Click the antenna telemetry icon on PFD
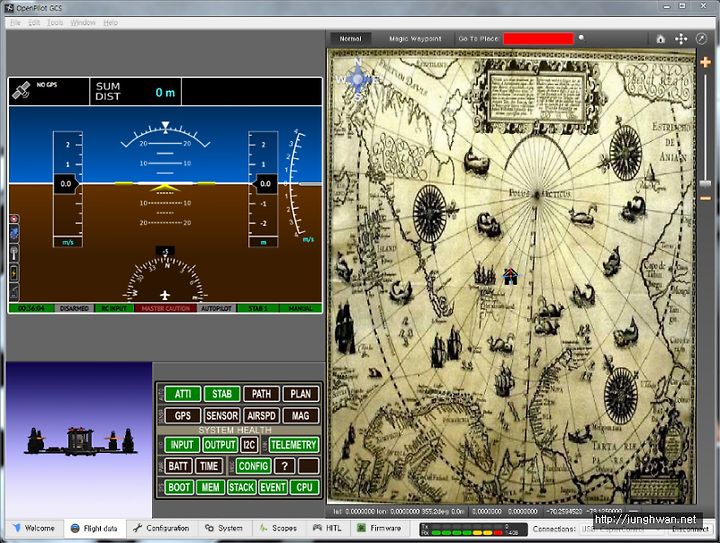Viewport: 720px width, 543px height. [x=14, y=253]
